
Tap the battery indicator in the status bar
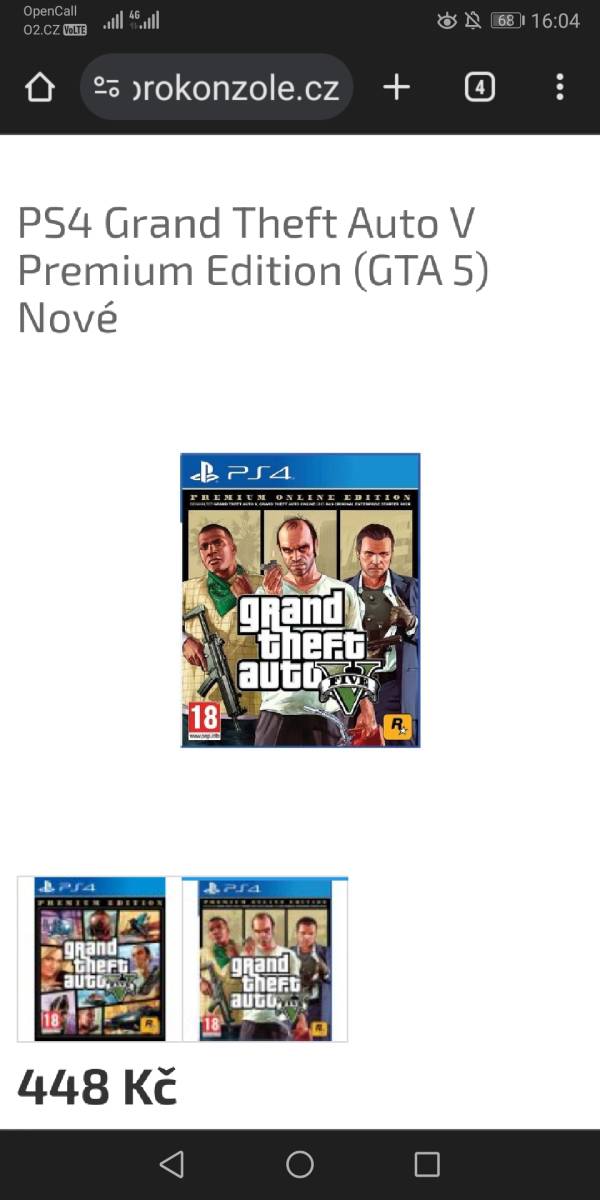[x=507, y=20]
